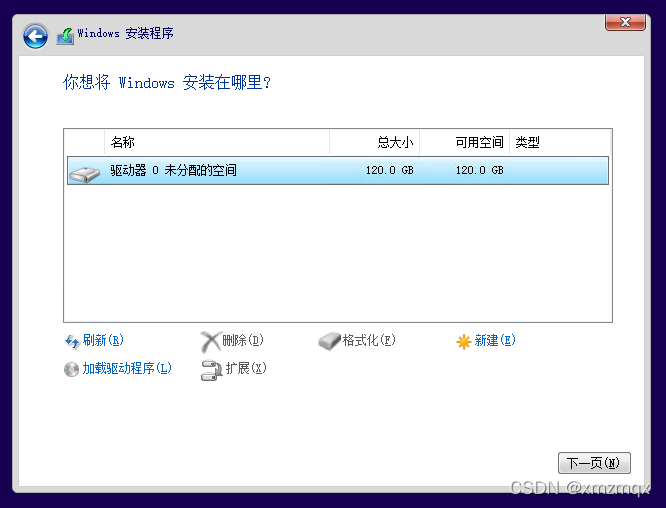666x508 pixels.
Task: Click the 删除(D) option
Action: click(243, 340)
